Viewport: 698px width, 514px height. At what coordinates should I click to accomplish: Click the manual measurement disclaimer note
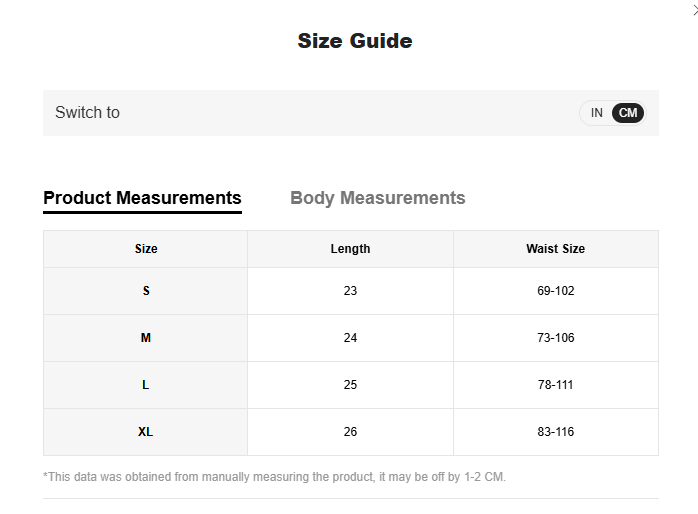coord(275,477)
